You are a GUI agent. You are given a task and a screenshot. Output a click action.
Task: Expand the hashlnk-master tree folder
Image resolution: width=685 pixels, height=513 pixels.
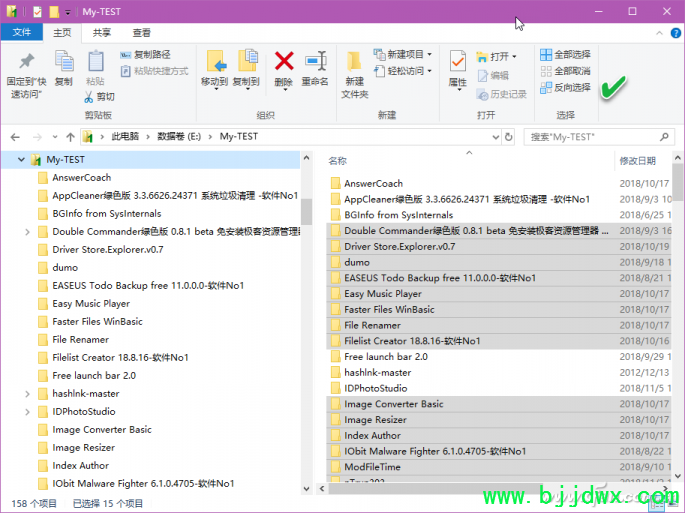(27, 394)
